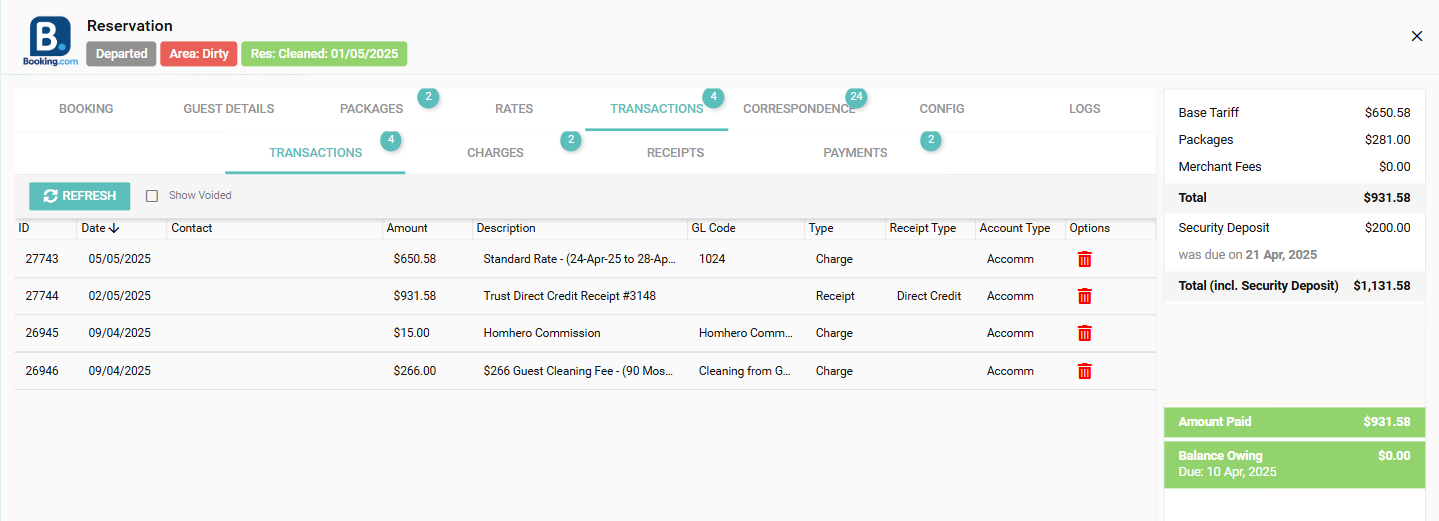Open the Payments sub-tab
Image resolution: width=1439 pixels, height=521 pixels.
[x=855, y=153]
